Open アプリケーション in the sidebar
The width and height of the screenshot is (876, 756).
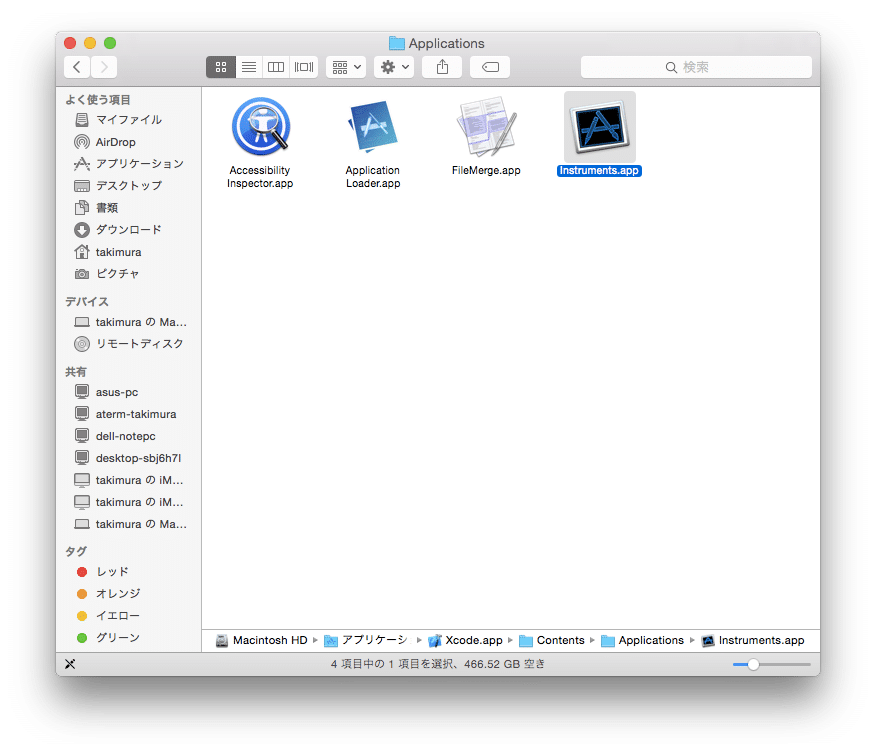click(x=128, y=164)
